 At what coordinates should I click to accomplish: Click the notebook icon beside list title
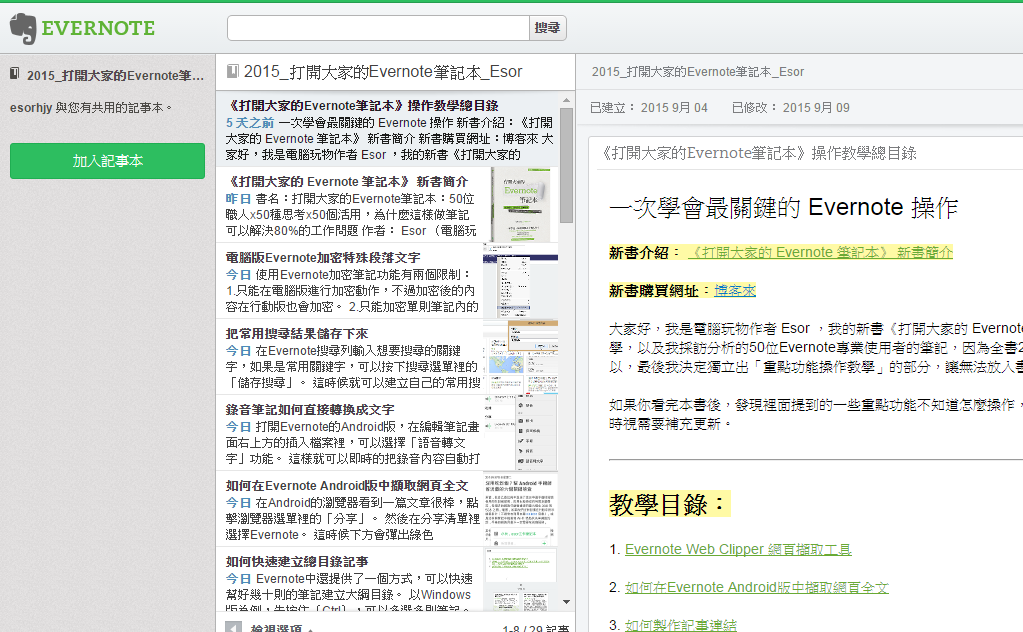pyautogui.click(x=232, y=71)
